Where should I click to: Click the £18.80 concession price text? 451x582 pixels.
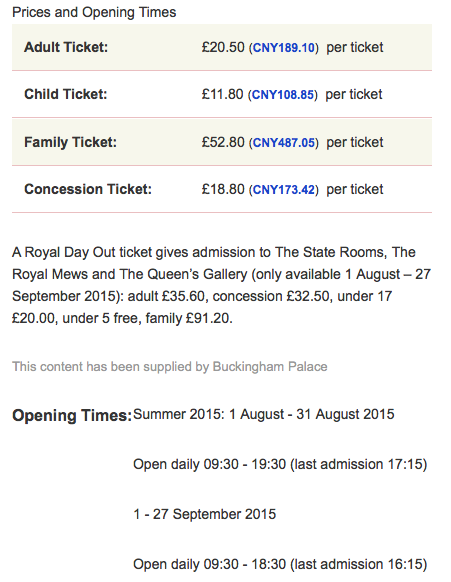(x=223, y=189)
